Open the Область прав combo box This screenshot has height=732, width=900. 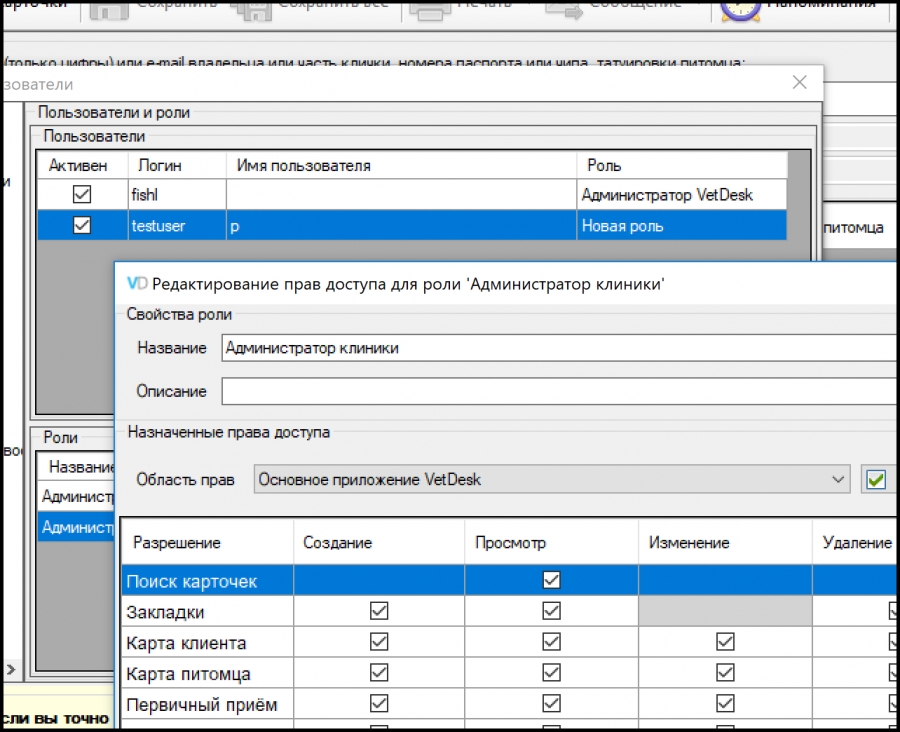[552, 479]
